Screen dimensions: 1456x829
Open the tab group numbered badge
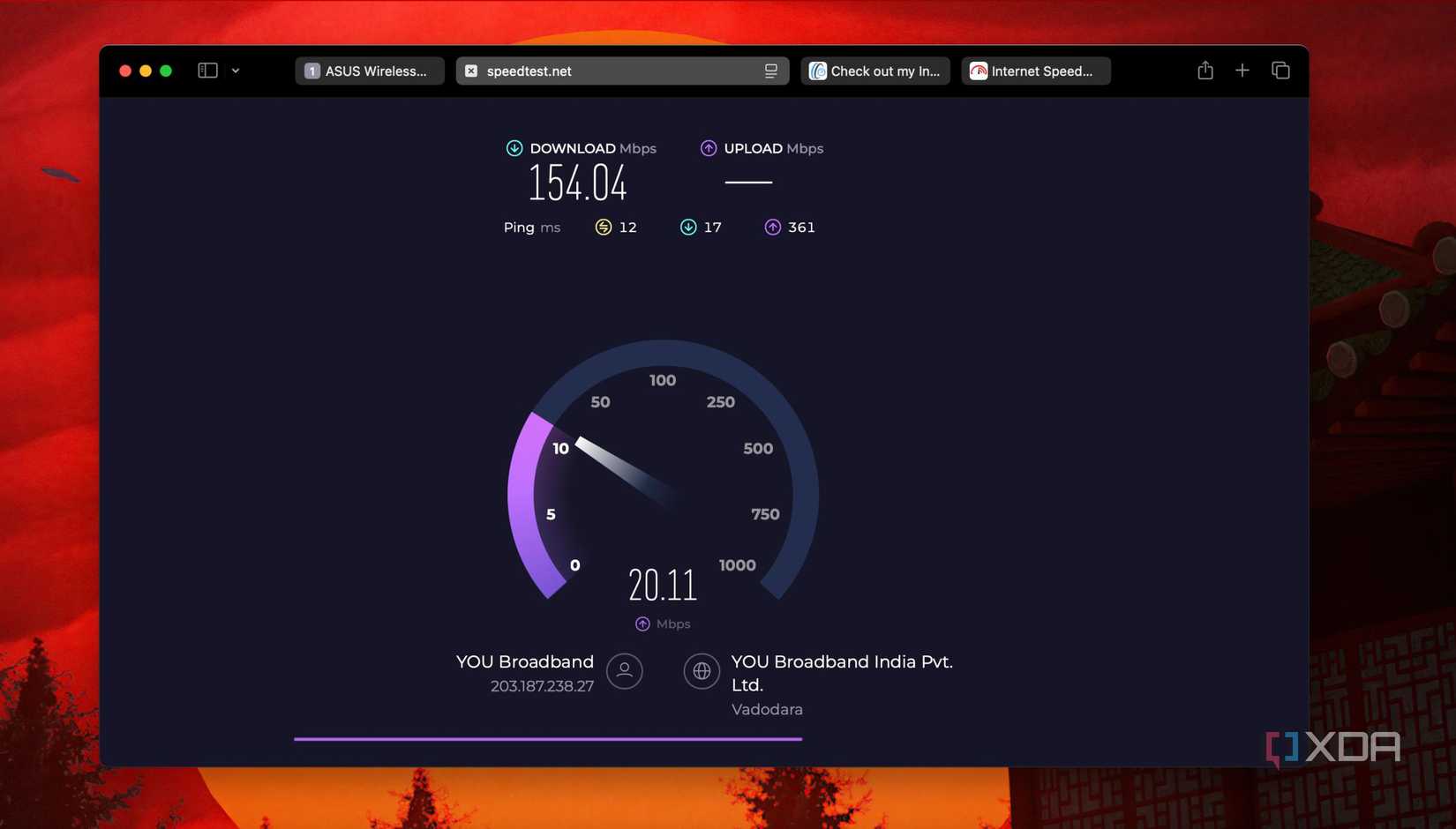click(311, 70)
